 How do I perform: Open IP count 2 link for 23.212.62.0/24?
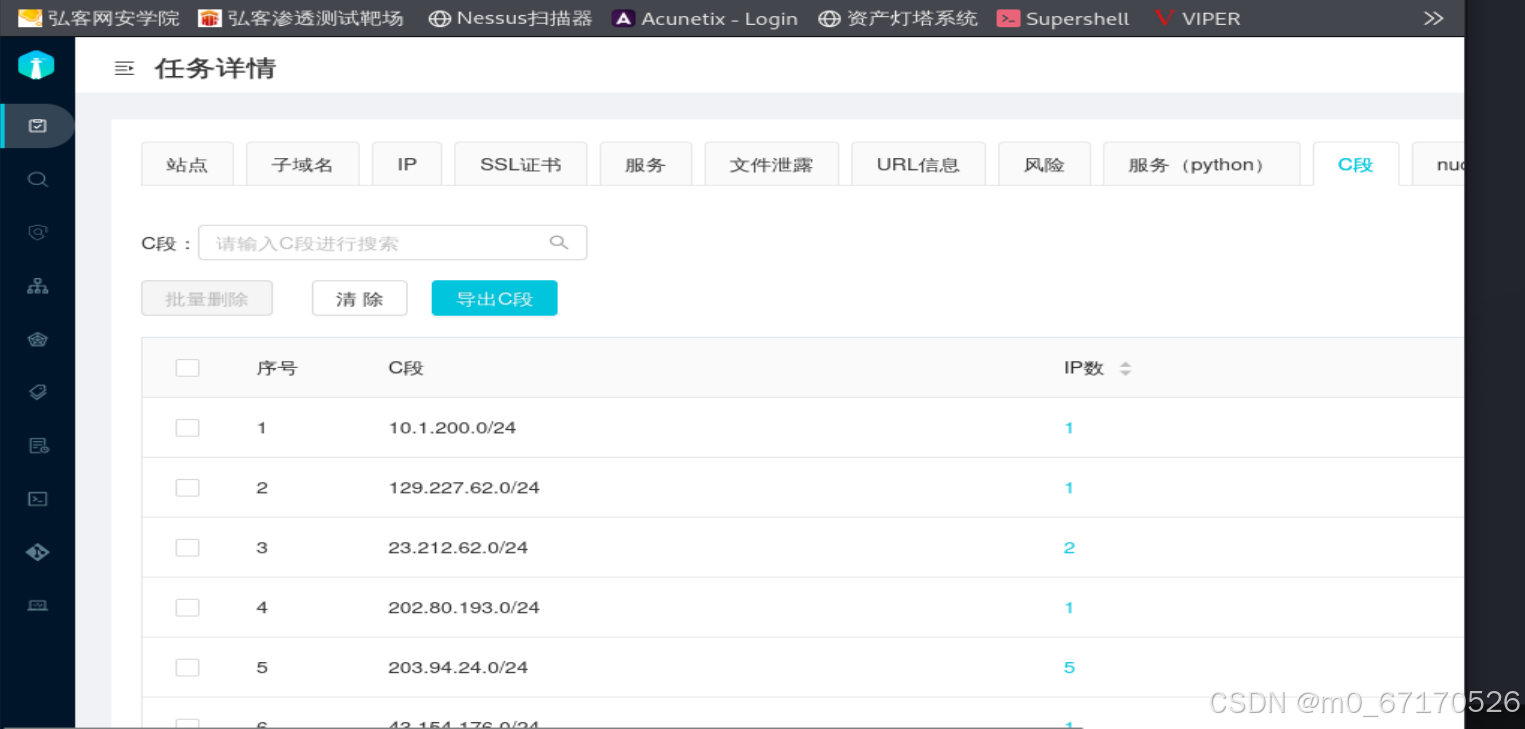pos(1069,548)
